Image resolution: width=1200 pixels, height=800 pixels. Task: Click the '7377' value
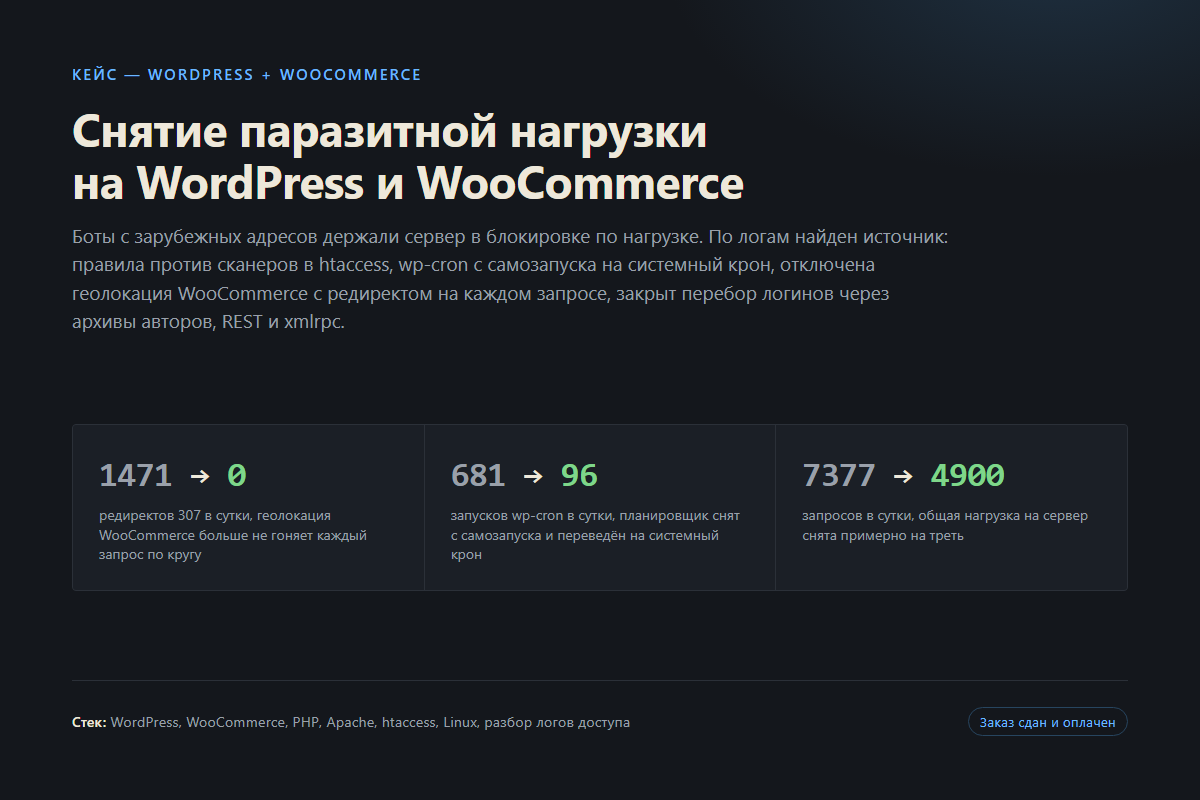[x=839, y=475]
